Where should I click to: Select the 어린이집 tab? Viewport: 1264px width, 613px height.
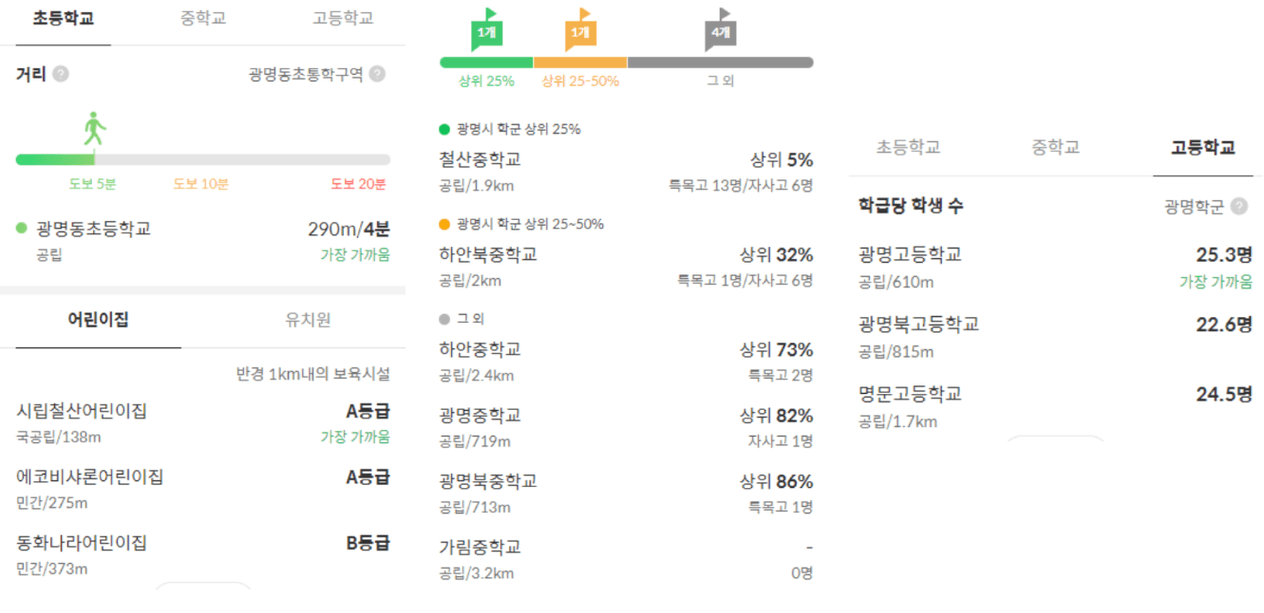(98, 320)
